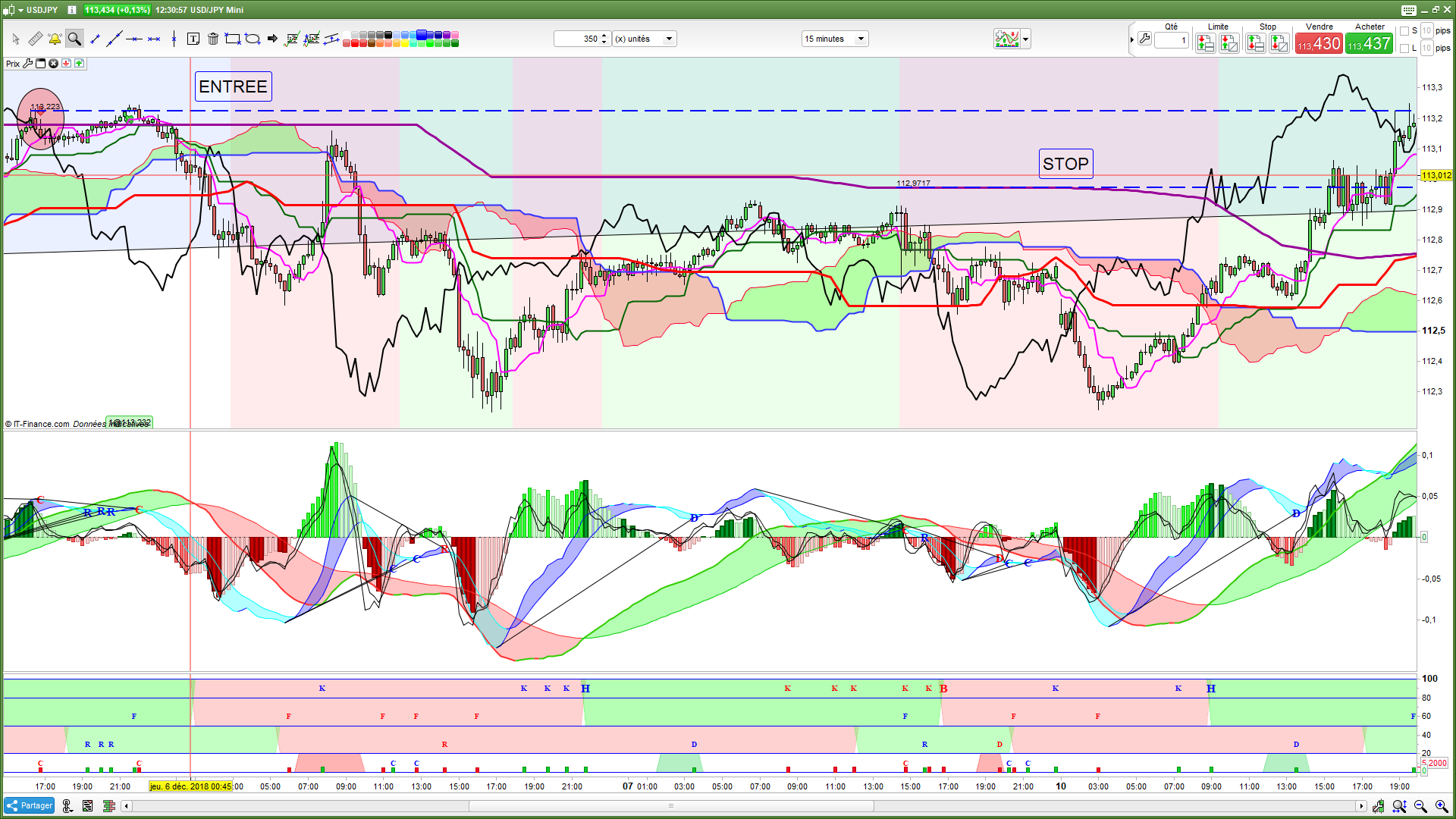Click the scrollbar right arrow
The width and height of the screenshot is (1456, 819).
(1361, 806)
